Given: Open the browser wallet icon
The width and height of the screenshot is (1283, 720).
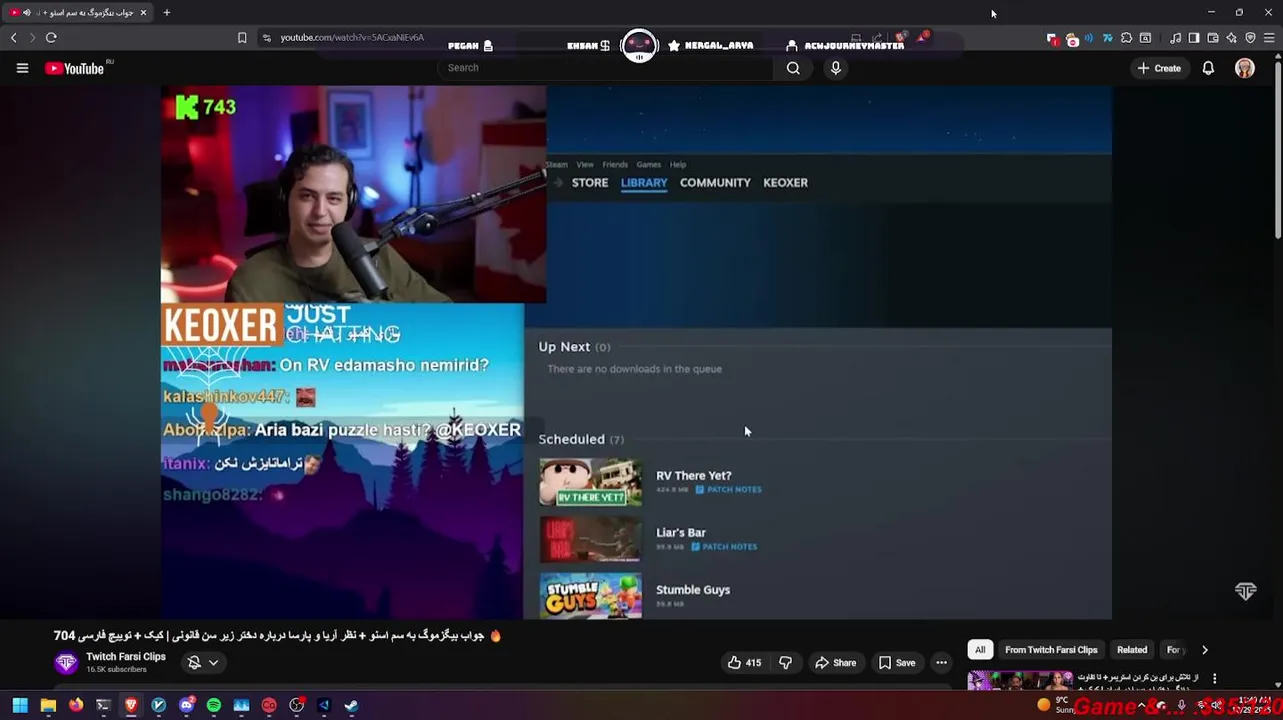Looking at the screenshot, I should click(1213, 38).
